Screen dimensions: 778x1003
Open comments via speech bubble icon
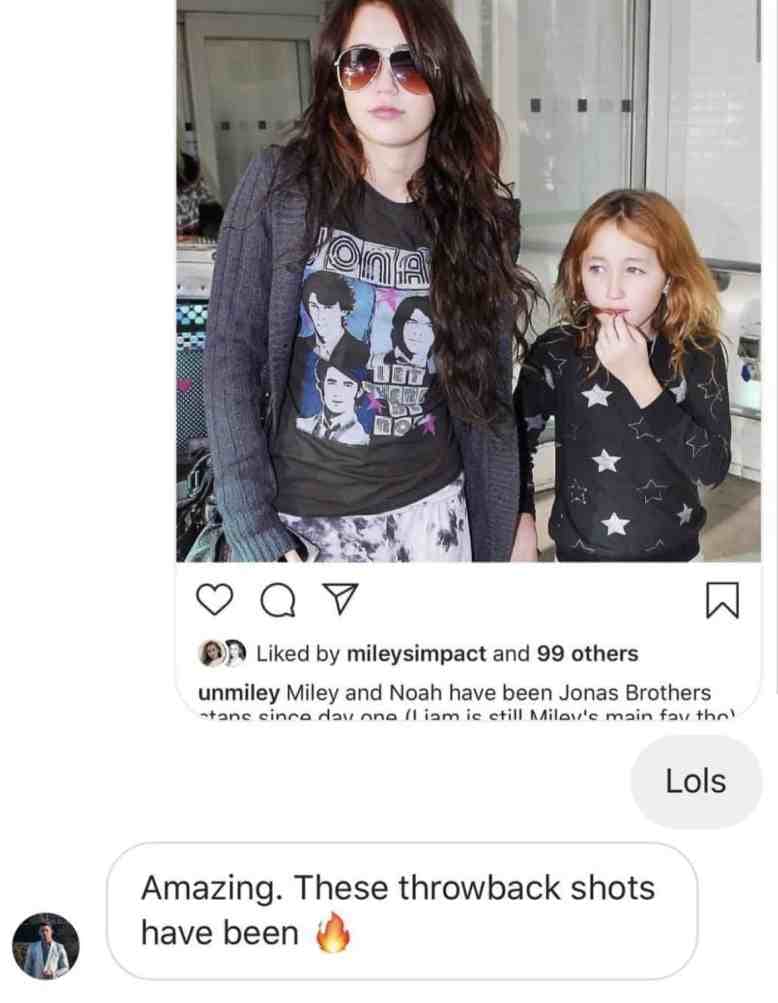(x=278, y=600)
